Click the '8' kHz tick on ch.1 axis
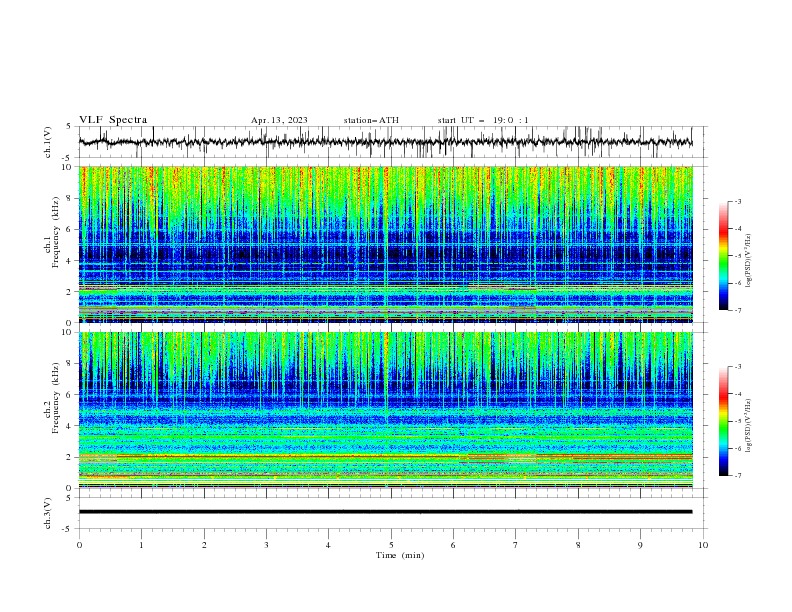792x612 pixels. (x=70, y=198)
